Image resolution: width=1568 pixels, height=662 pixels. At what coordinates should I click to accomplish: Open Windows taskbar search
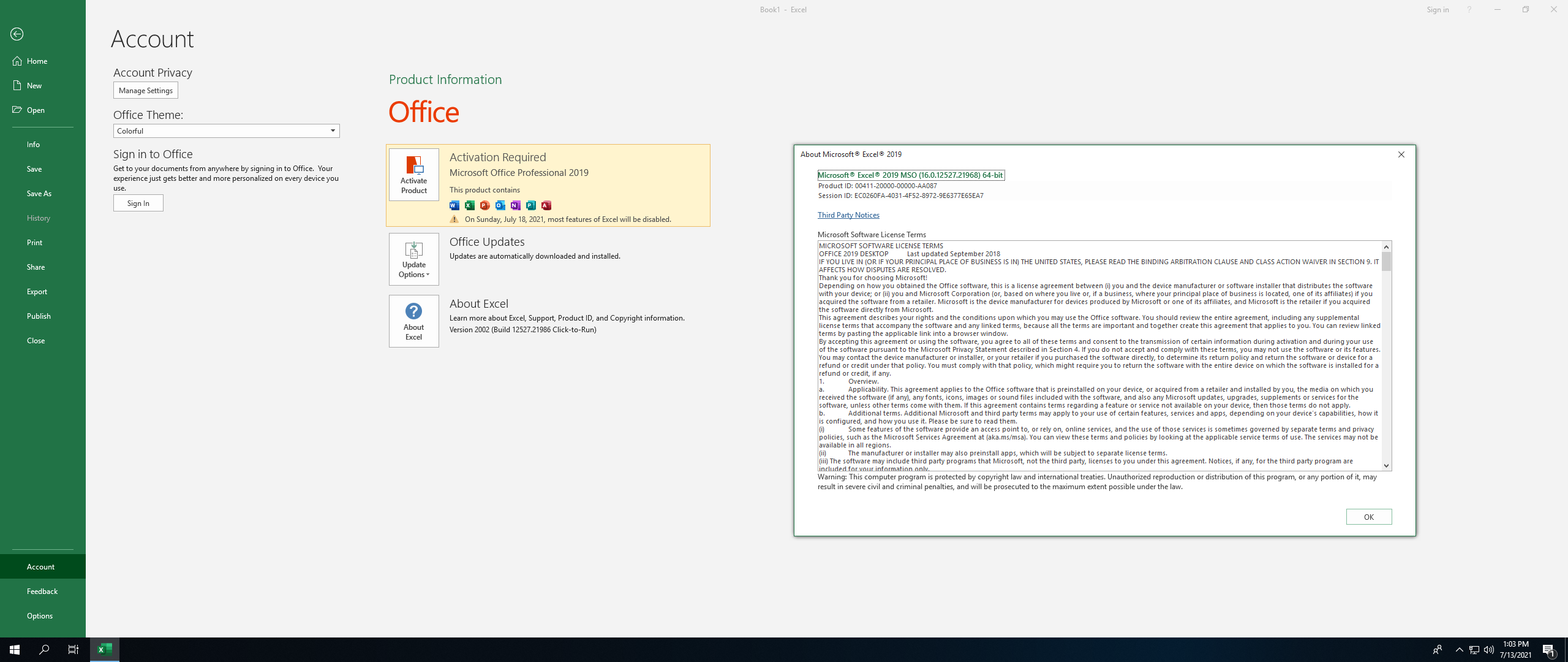click(x=44, y=650)
